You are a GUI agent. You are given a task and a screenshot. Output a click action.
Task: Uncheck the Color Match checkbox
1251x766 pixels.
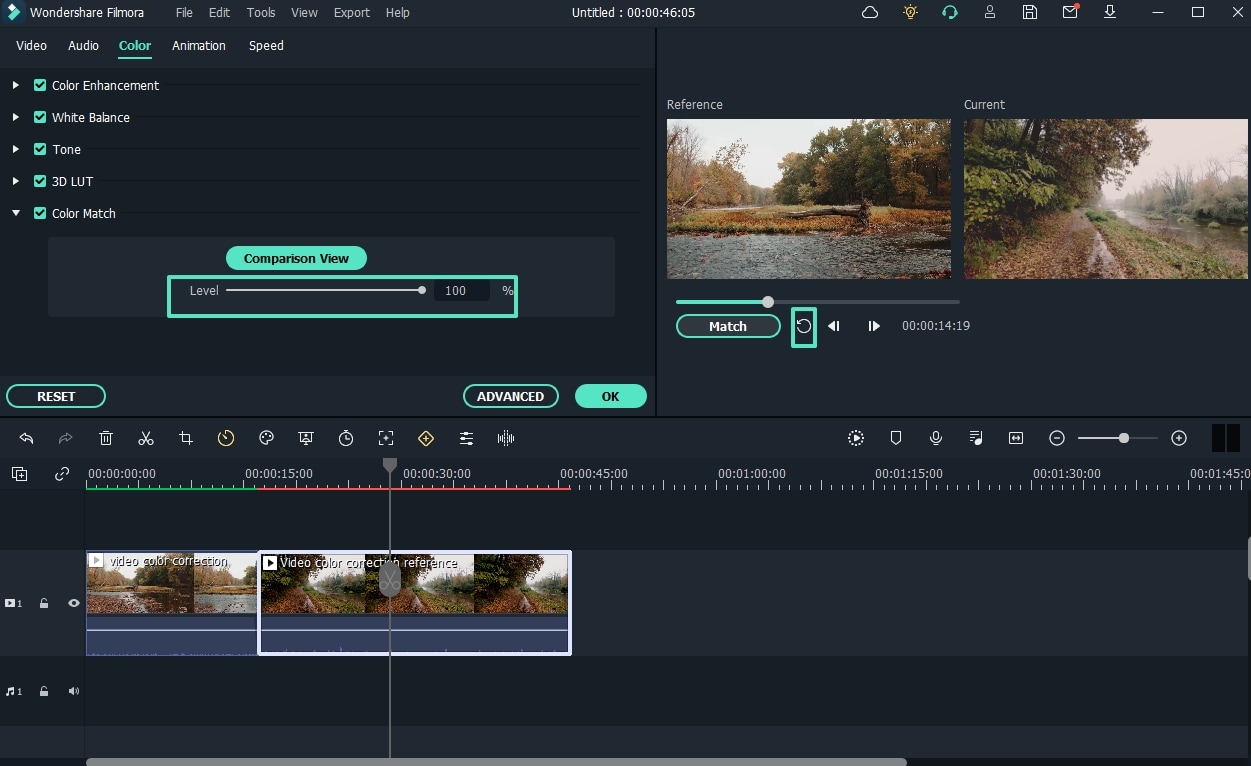(40, 213)
